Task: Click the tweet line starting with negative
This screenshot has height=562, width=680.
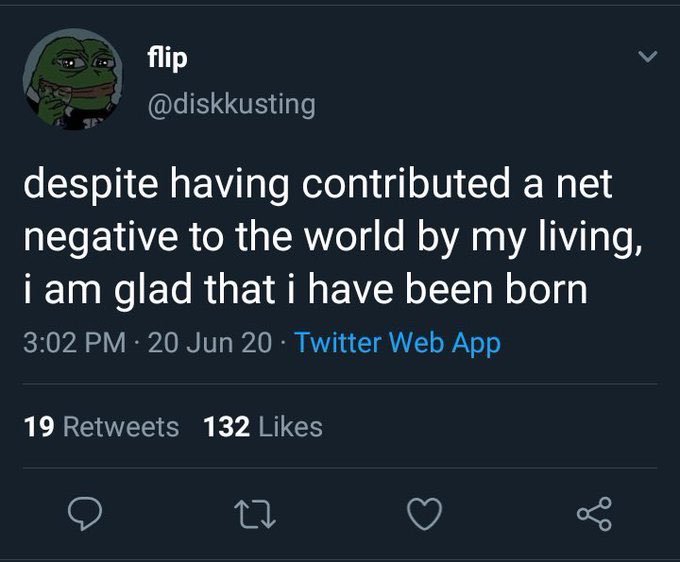Action: coord(332,238)
